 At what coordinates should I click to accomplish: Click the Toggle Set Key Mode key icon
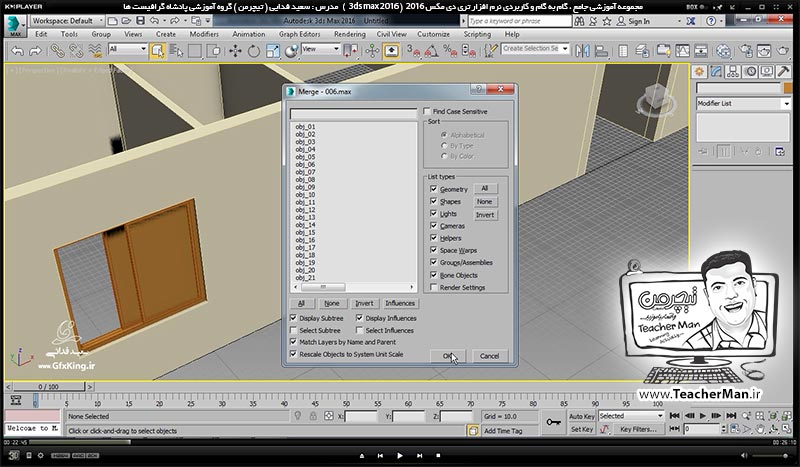tap(553, 422)
